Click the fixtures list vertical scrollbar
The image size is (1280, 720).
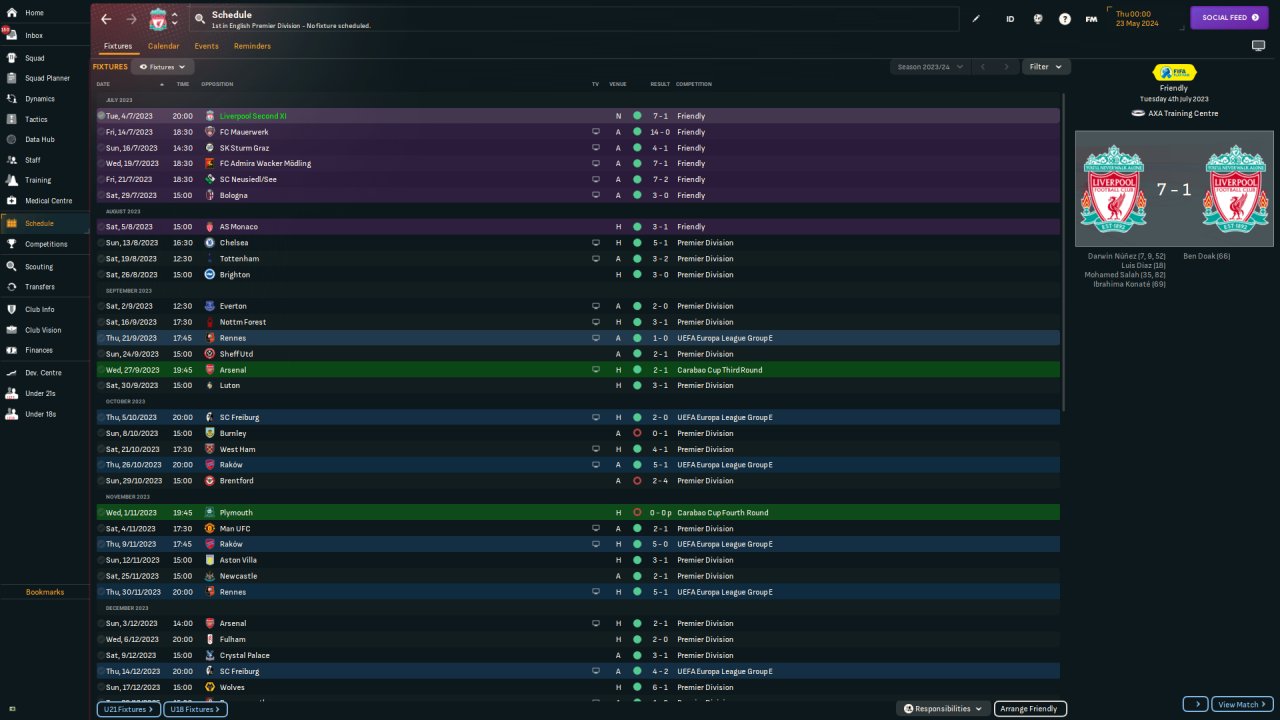pyautogui.click(x=1064, y=250)
